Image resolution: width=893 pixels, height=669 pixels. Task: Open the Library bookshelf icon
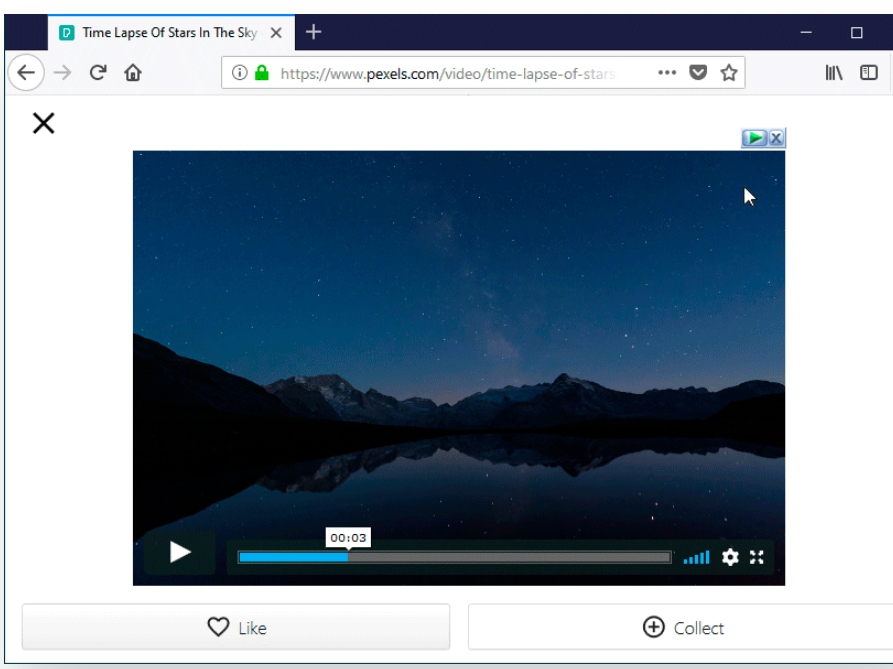tap(834, 73)
